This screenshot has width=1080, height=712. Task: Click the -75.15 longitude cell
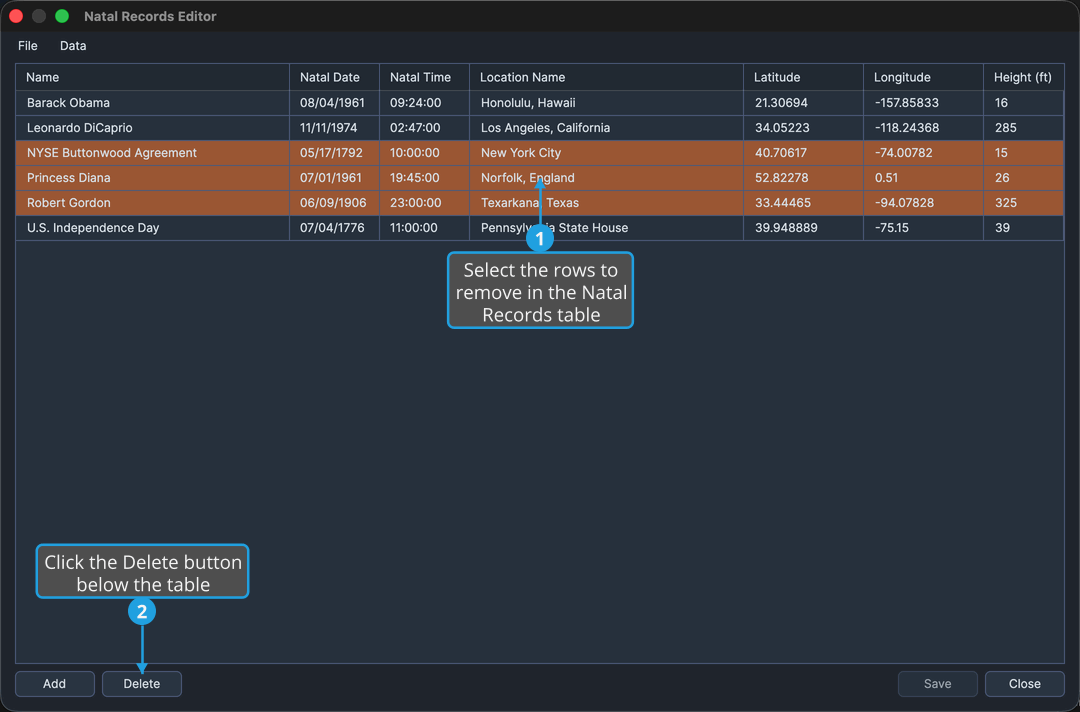[923, 228]
